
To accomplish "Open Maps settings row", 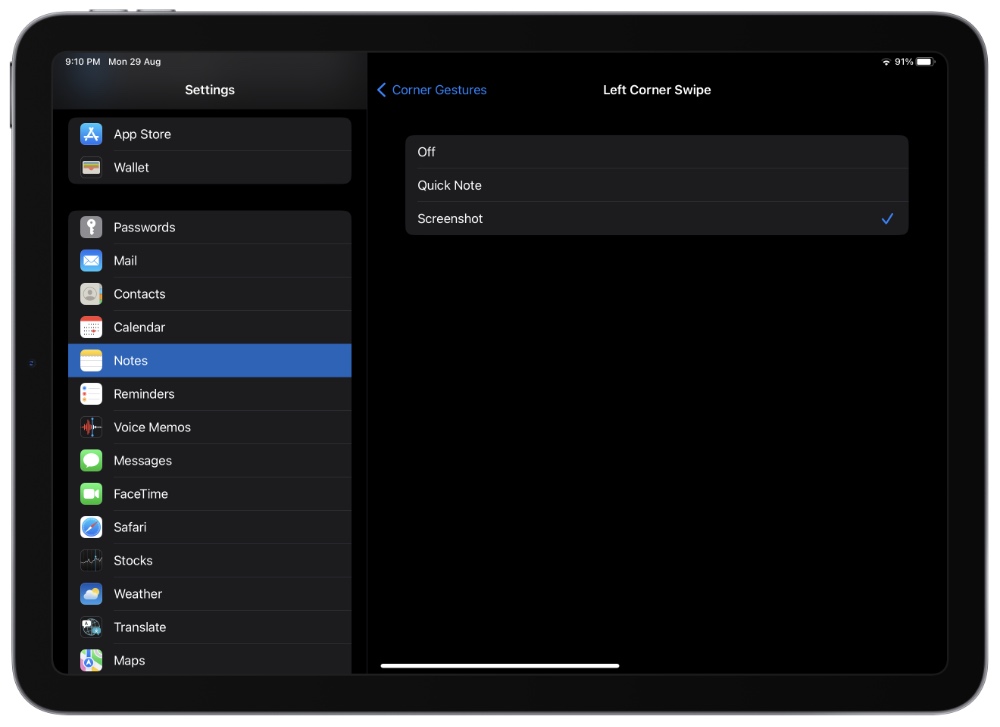I will click(x=210, y=659).
